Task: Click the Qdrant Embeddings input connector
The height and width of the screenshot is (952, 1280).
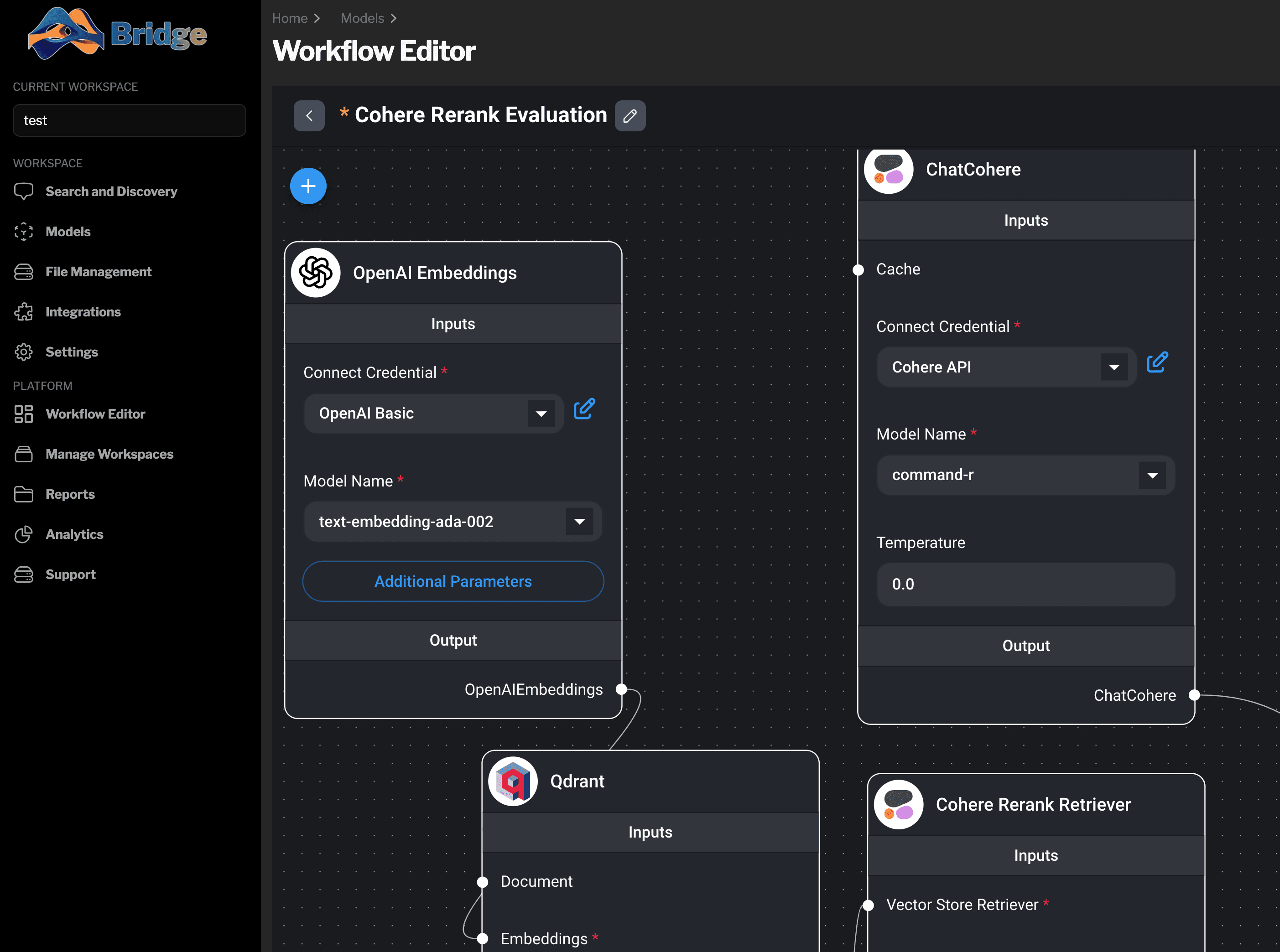Action: pyautogui.click(x=483, y=939)
